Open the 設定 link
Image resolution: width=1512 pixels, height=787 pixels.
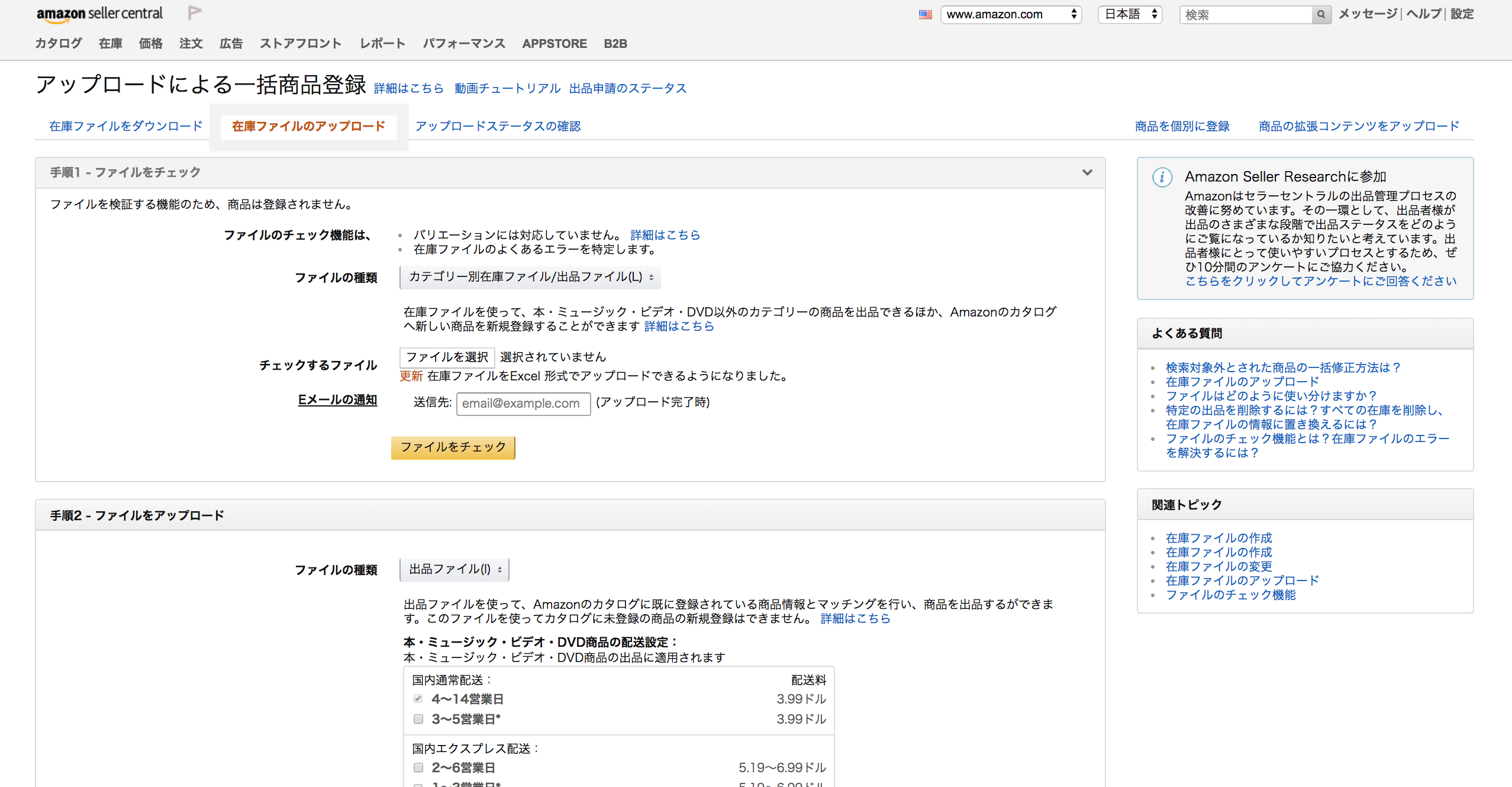tap(1462, 14)
